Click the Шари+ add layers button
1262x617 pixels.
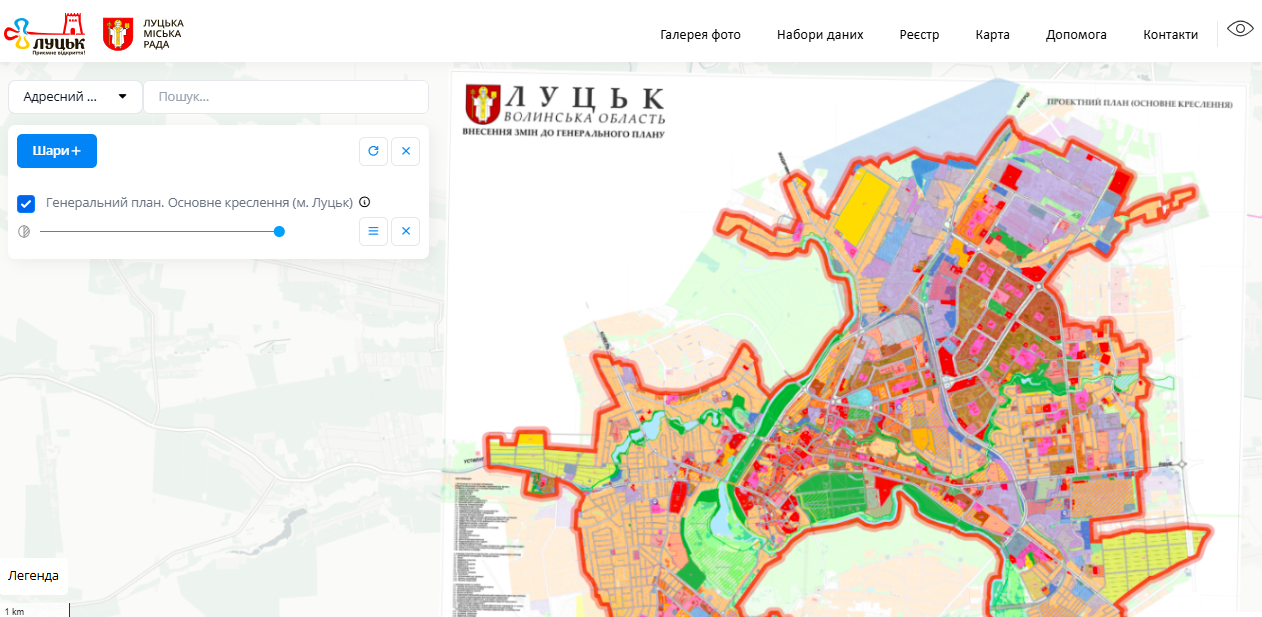click(57, 151)
